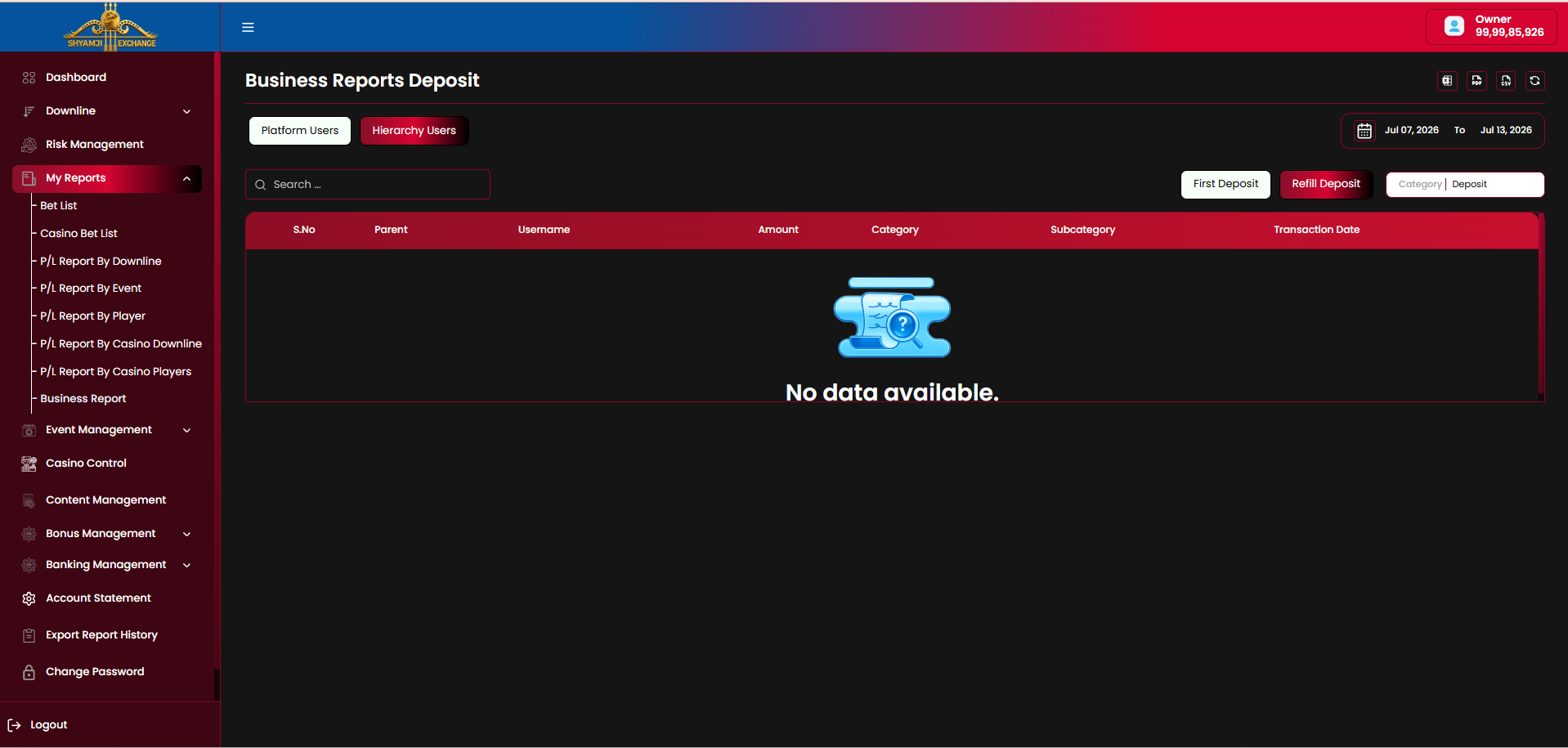Click the Event Management sidebar icon
This screenshot has width=1568, height=748.
(x=29, y=430)
